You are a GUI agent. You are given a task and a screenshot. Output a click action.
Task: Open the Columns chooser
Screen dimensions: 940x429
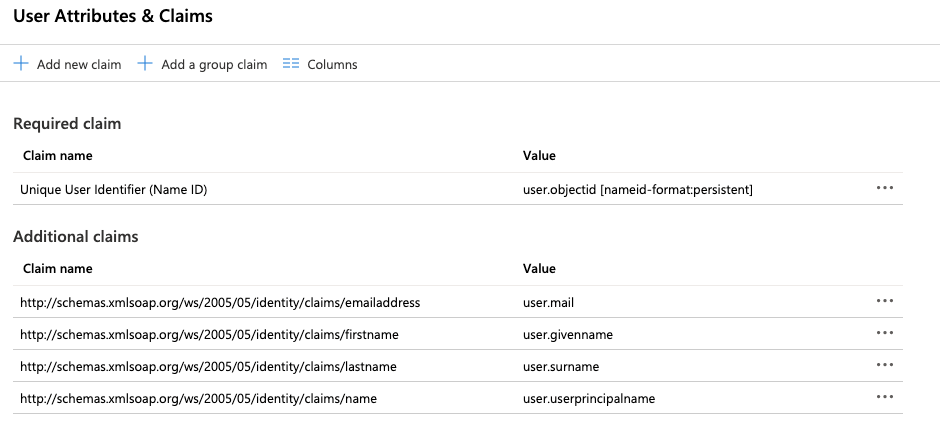pyautogui.click(x=332, y=65)
